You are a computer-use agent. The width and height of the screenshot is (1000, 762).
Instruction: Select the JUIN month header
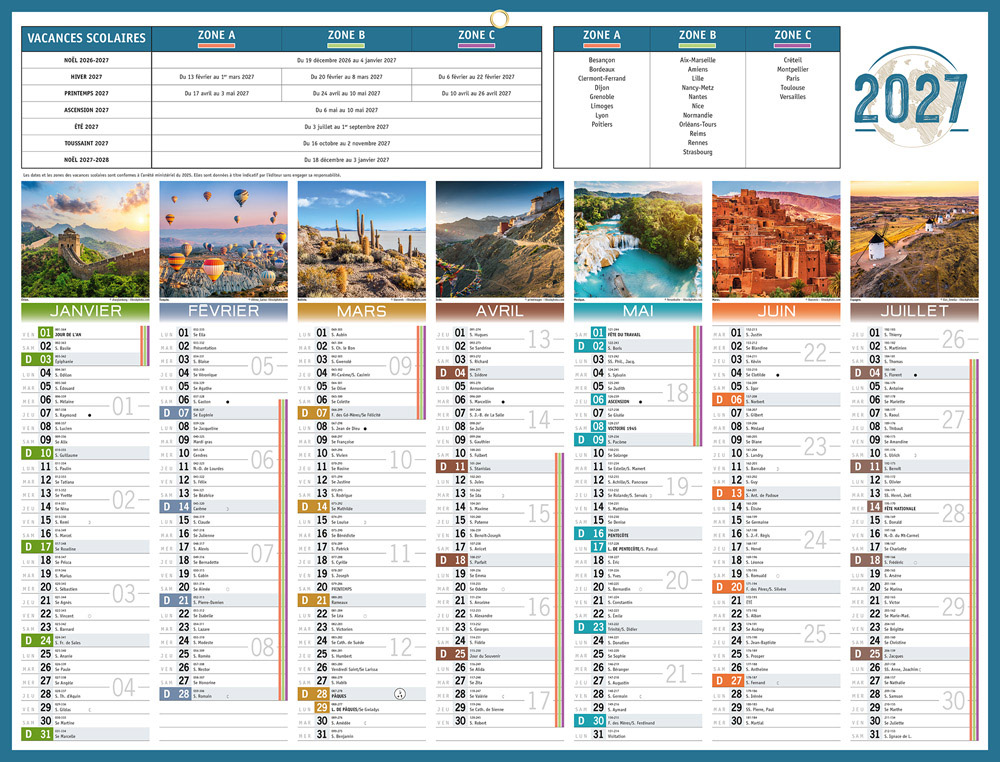(776, 311)
